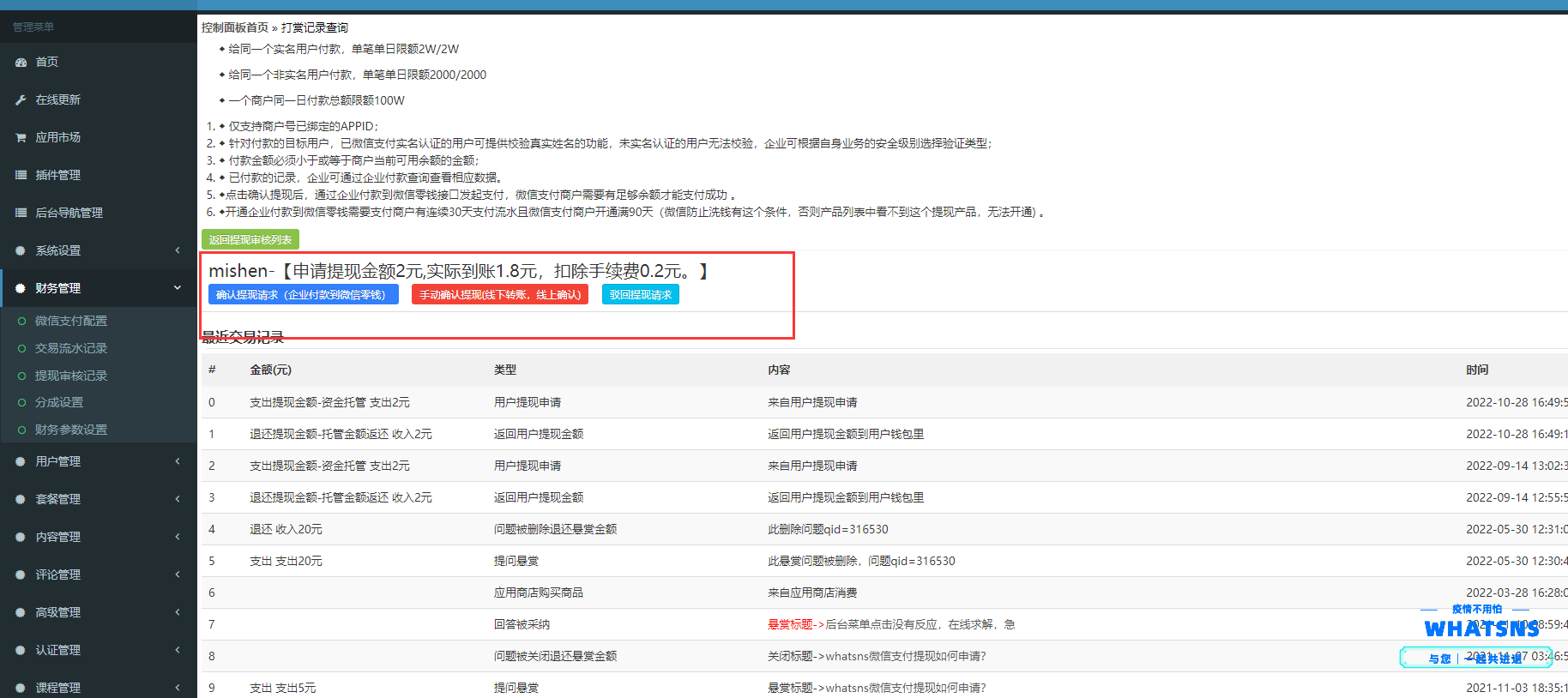1568x698 pixels.
Task: Click the 时间 column header
Action: (x=1477, y=370)
